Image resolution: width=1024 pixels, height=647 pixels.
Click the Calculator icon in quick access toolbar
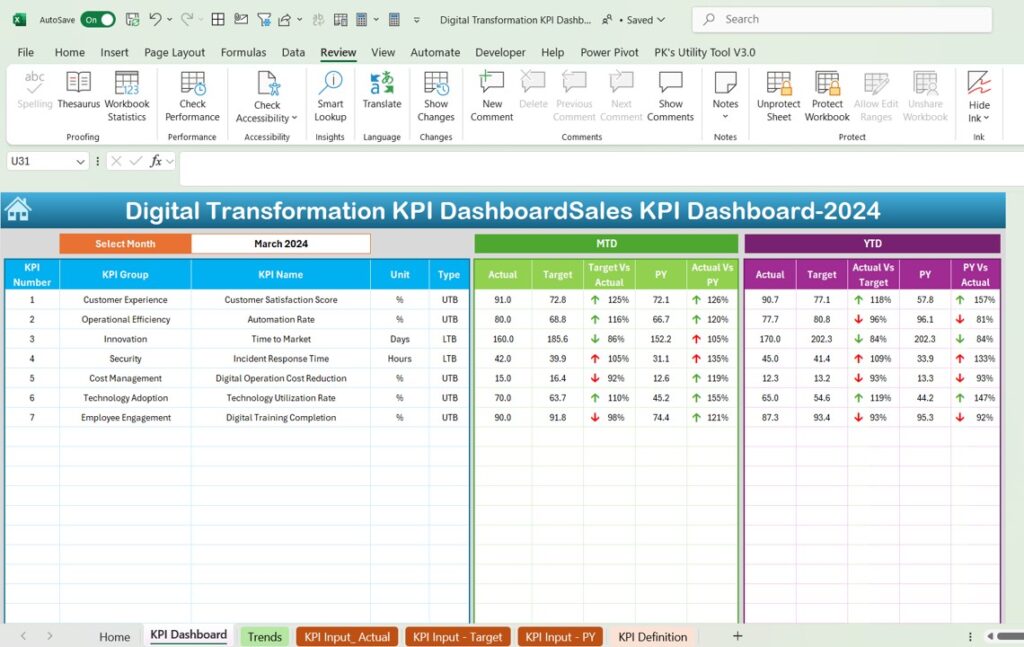click(394, 20)
